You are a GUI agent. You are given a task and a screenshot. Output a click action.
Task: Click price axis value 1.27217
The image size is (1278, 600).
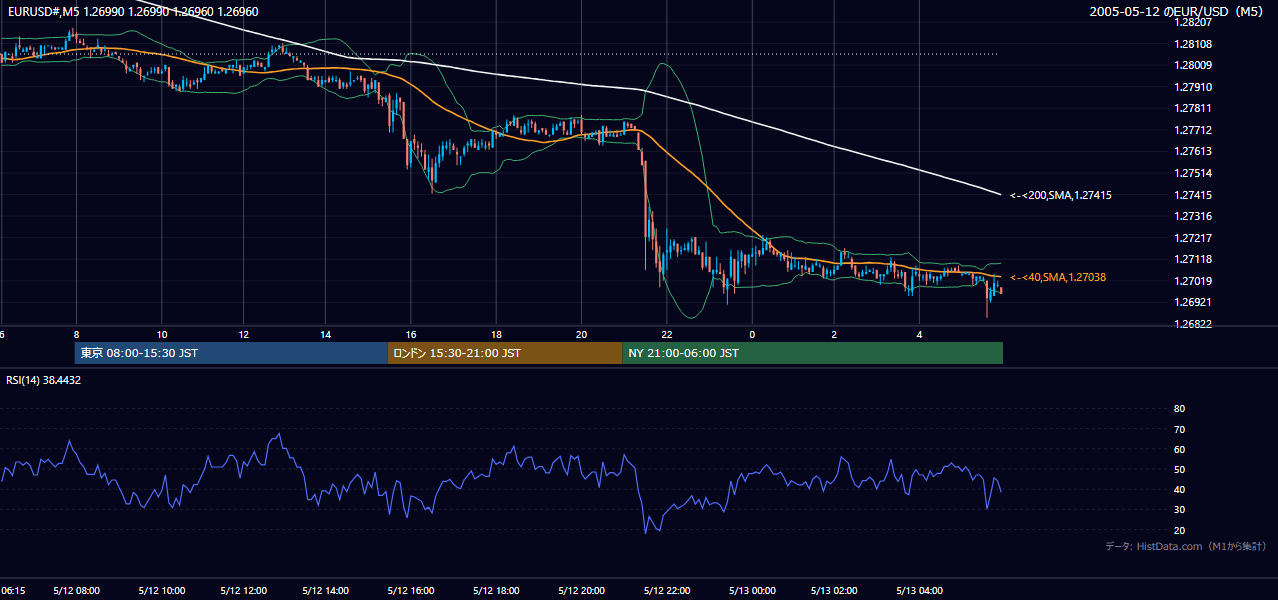1193,238
